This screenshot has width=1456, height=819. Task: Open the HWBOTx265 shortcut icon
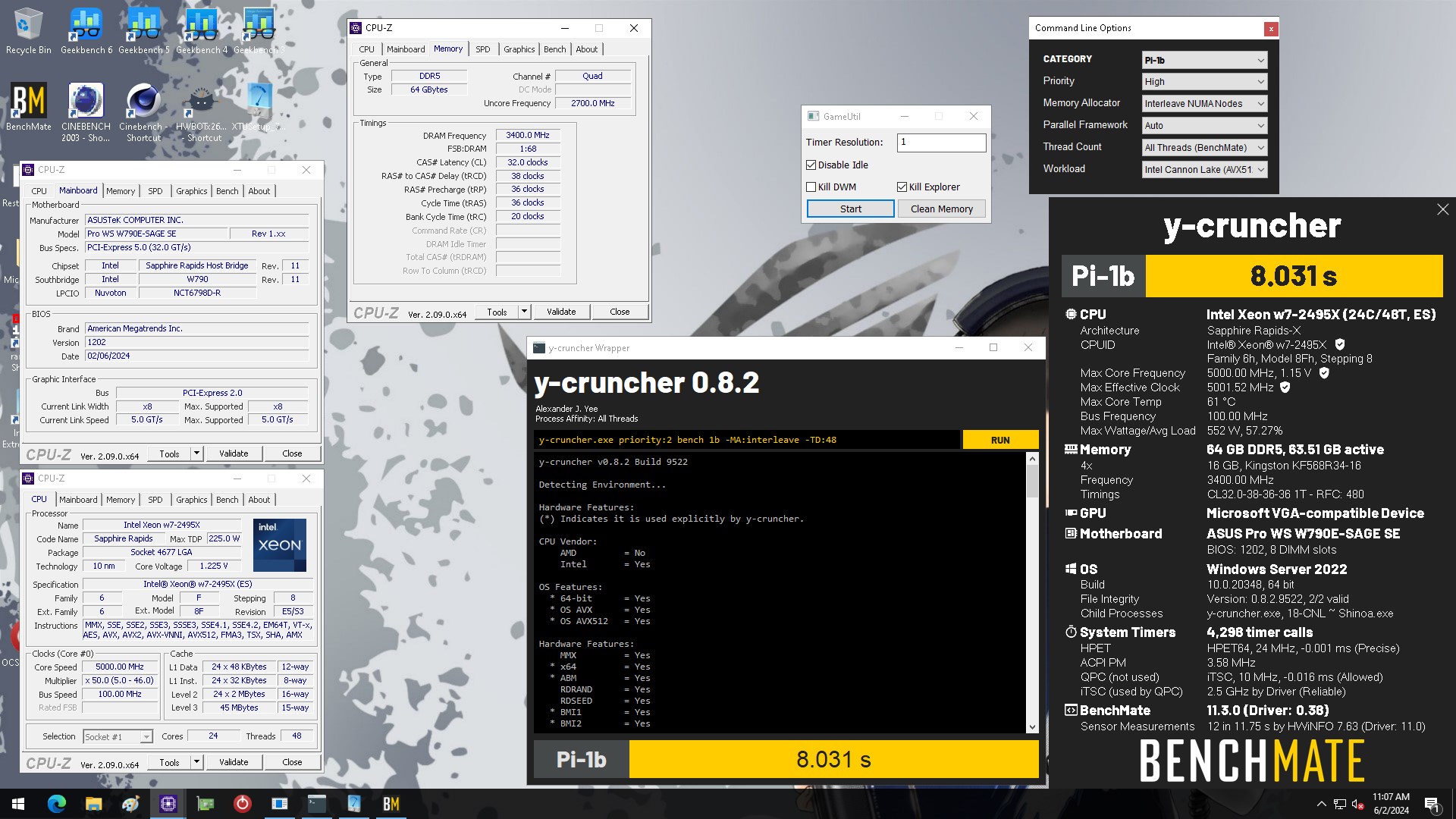201,111
